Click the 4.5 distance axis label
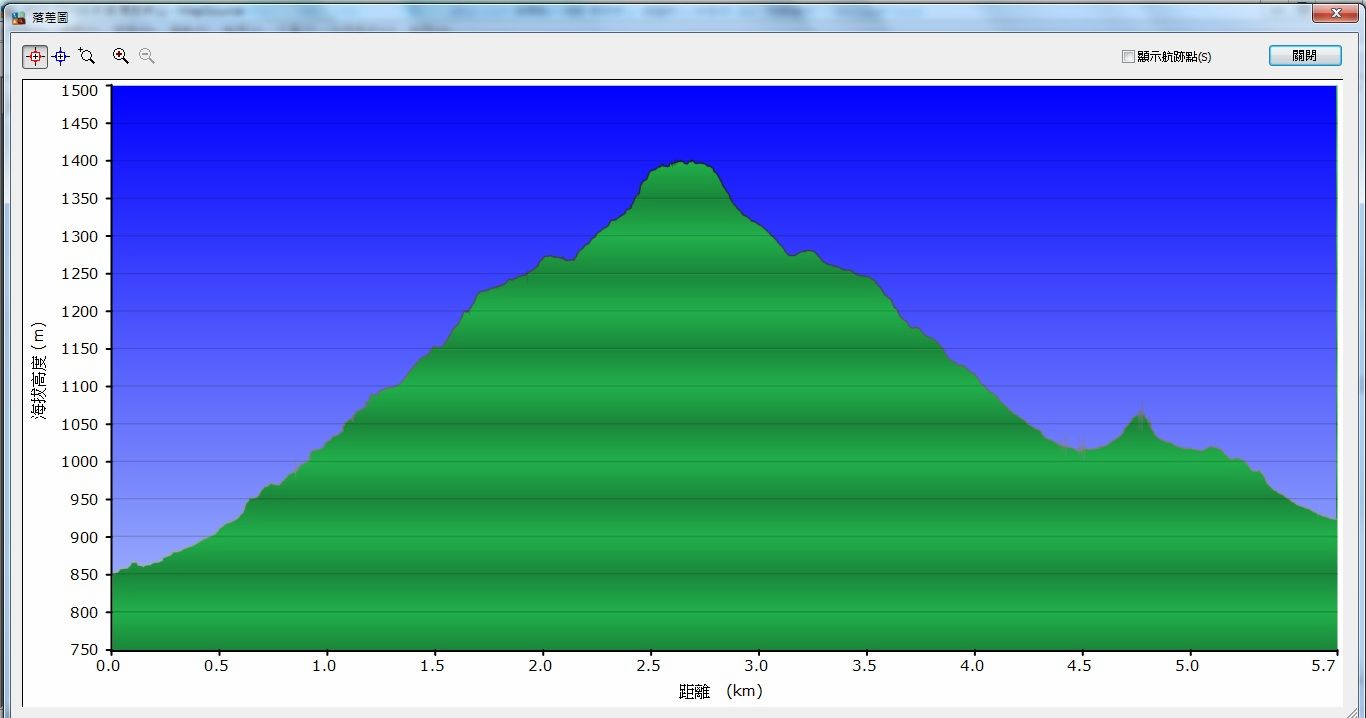Image resolution: width=1366 pixels, height=718 pixels. tap(1080, 665)
